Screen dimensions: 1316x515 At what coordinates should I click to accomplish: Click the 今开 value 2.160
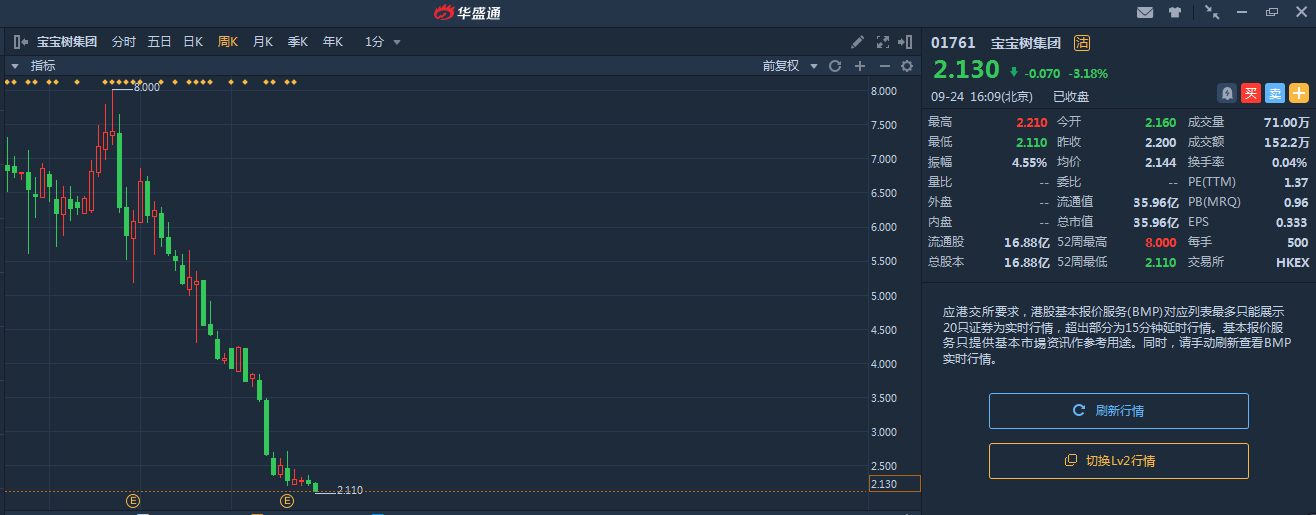[x=1160, y=122]
